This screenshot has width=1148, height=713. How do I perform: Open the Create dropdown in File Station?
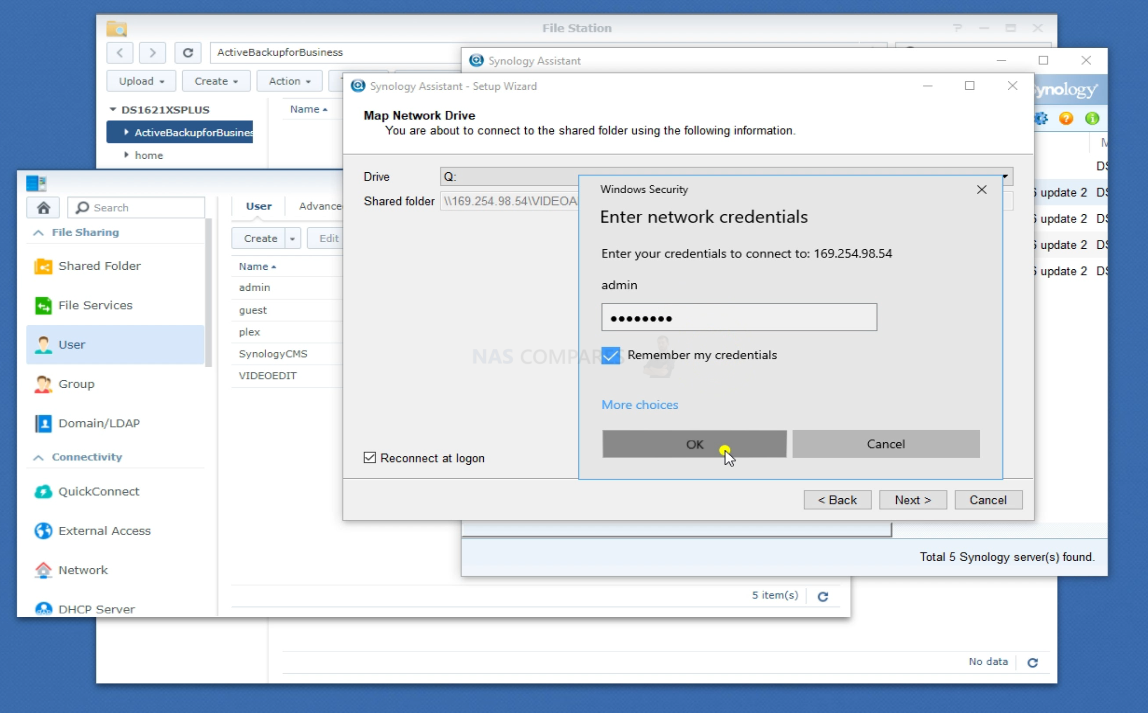pyautogui.click(x=217, y=81)
